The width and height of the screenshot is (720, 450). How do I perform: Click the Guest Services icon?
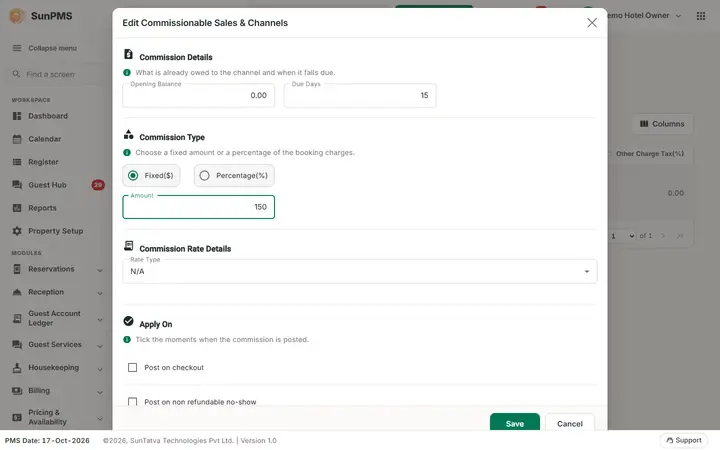pos(17,344)
